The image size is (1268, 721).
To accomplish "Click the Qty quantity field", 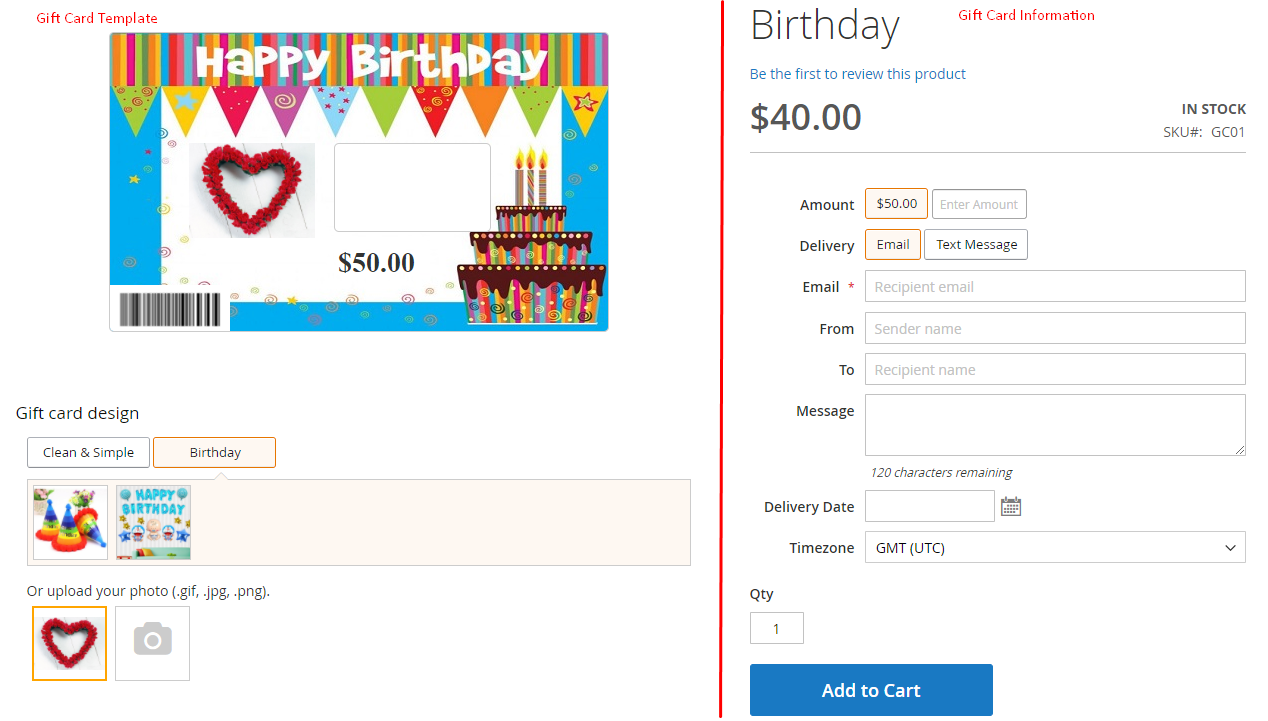I will [776, 629].
